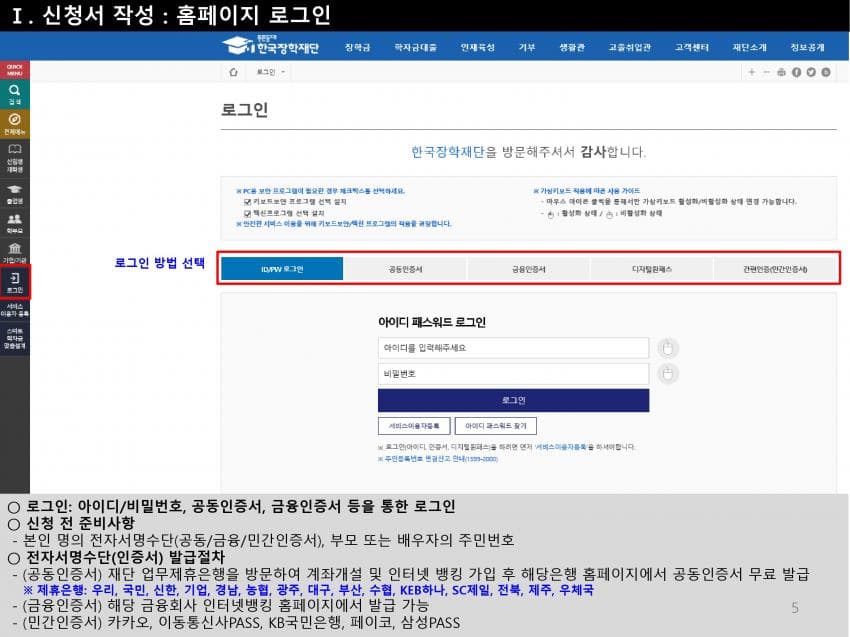850x637 pixels.
Task: Toggle 키보드보안 프로그램 선택 설치 checkbox
Action: point(247,201)
